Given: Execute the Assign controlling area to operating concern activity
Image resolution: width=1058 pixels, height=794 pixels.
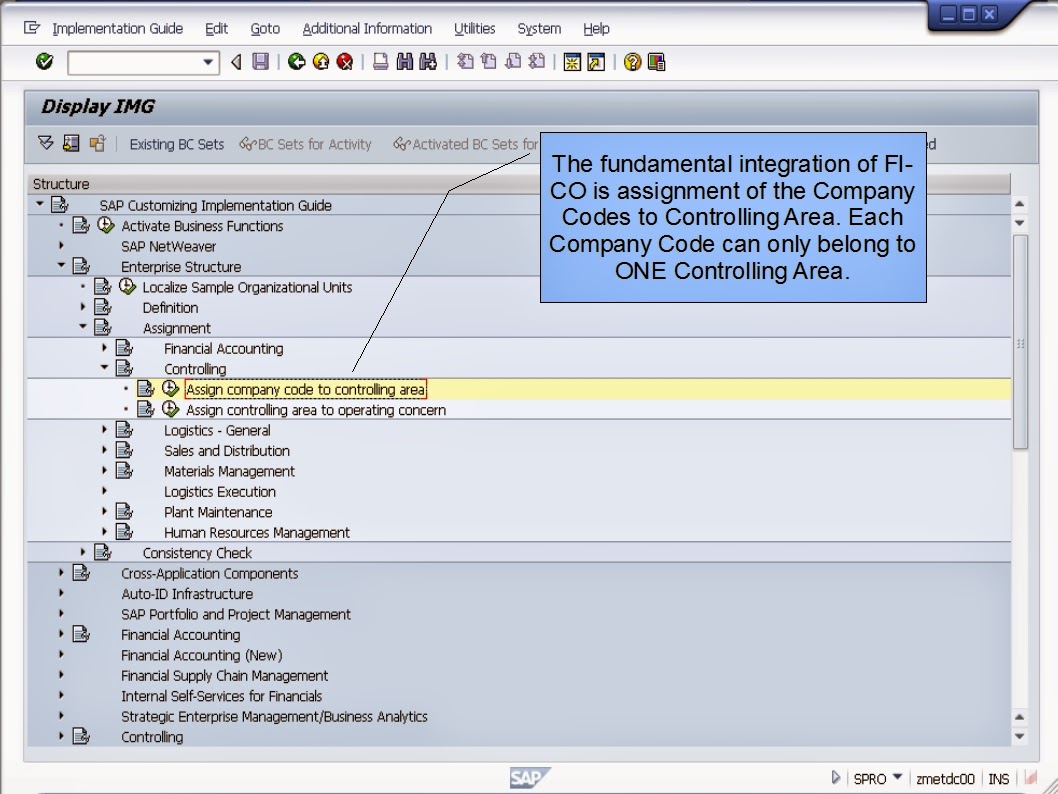Looking at the screenshot, I should [x=170, y=409].
